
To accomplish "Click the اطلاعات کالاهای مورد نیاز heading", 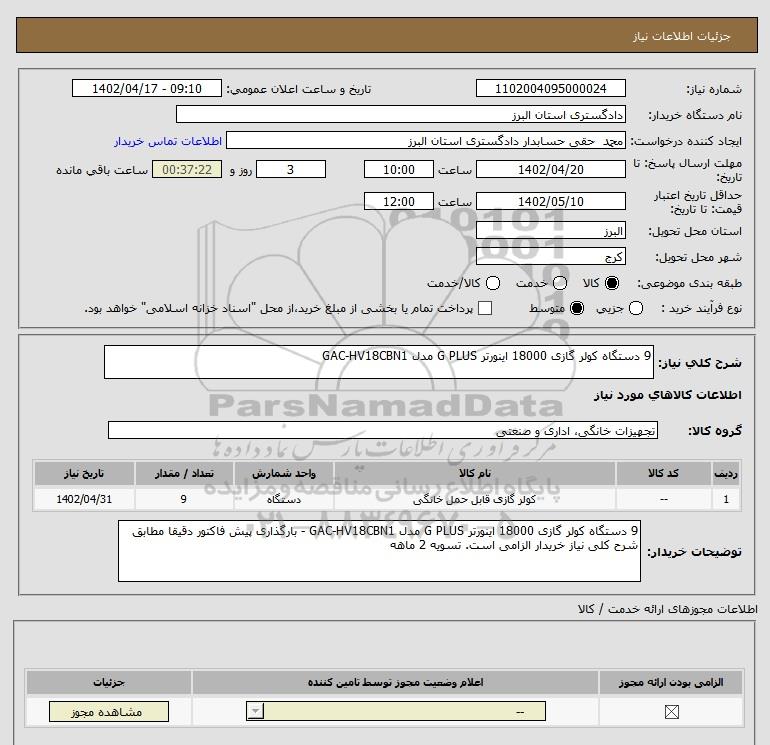I will point(667,395).
